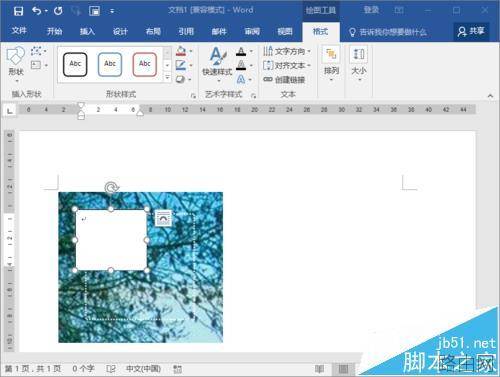Click the Create Link chain icon

pyautogui.click(x=268, y=79)
